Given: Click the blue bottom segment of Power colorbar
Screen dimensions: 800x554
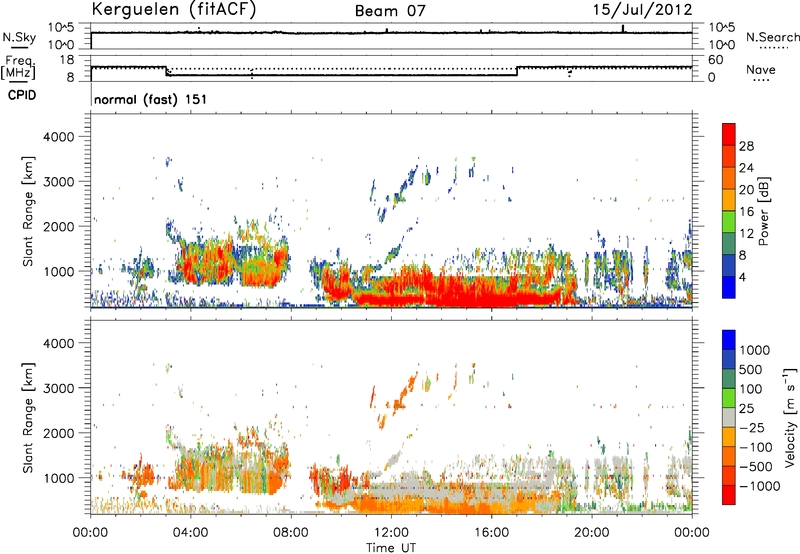Looking at the screenshot, I should point(729,287).
